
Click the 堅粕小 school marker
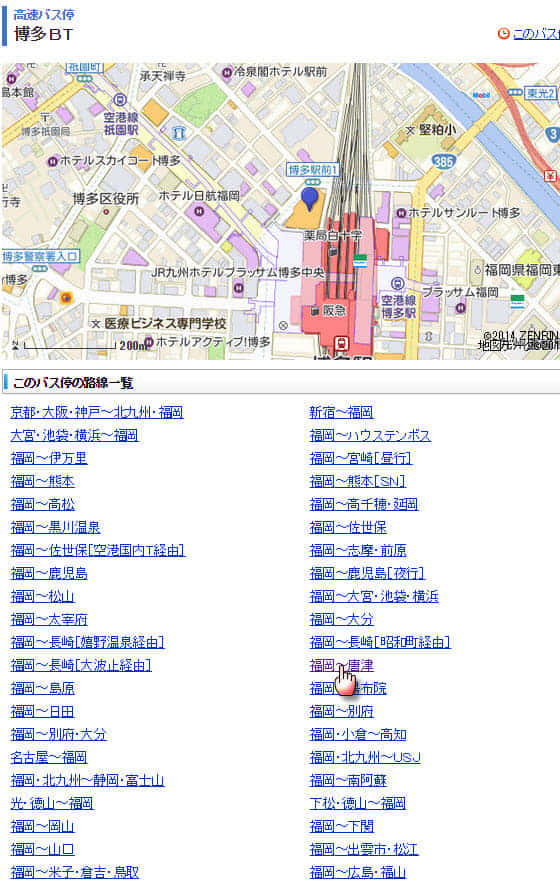pos(410,130)
